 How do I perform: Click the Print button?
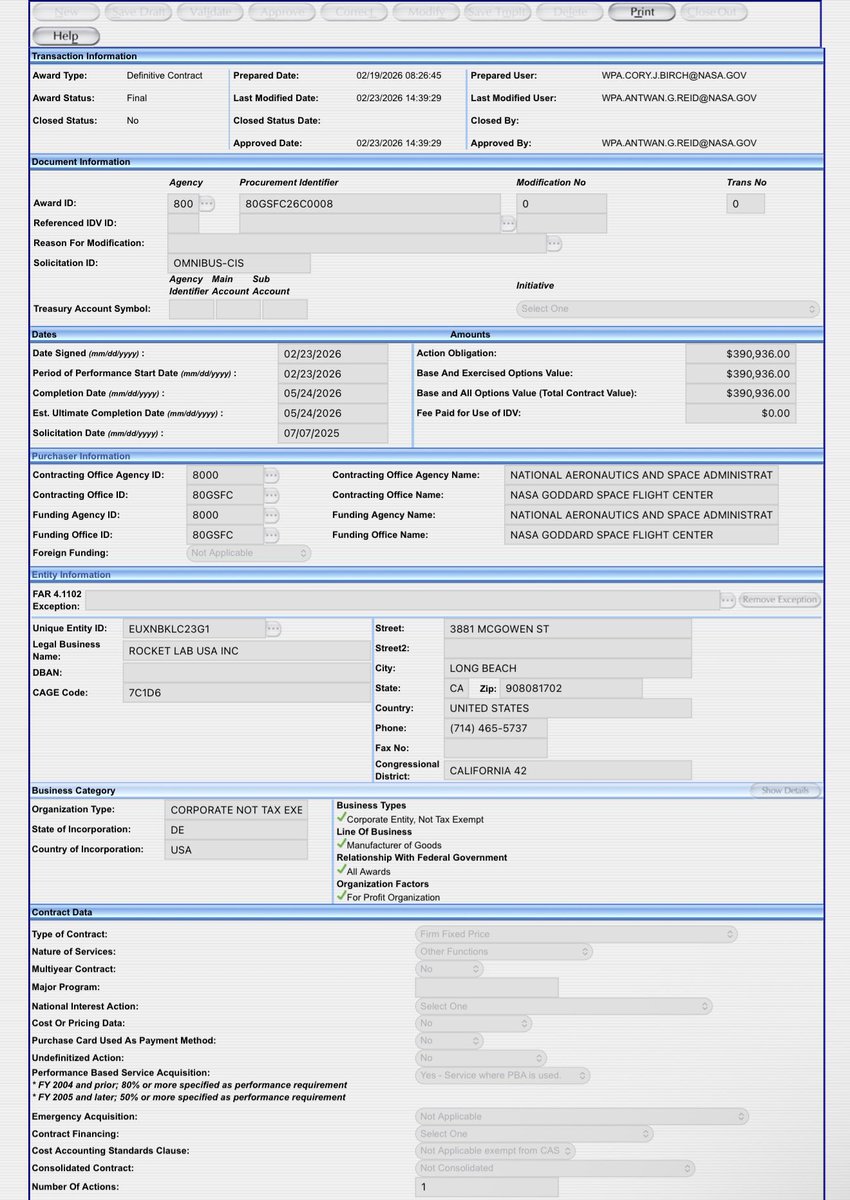643,12
